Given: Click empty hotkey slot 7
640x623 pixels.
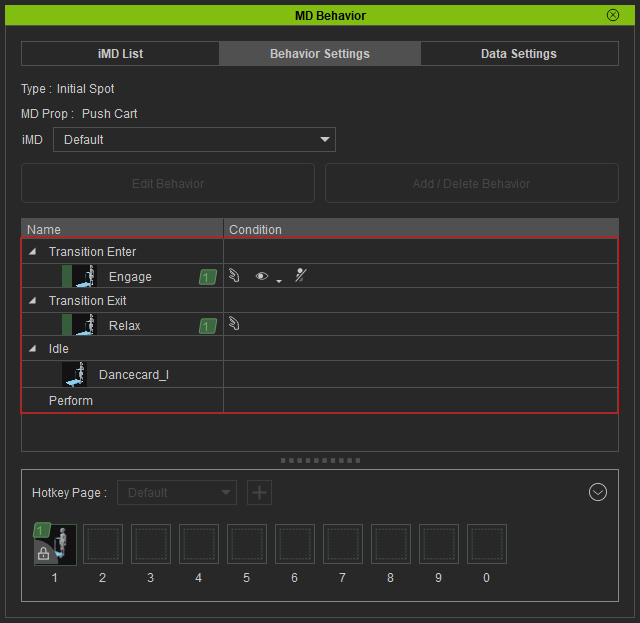Looking at the screenshot, I should click(x=343, y=544).
